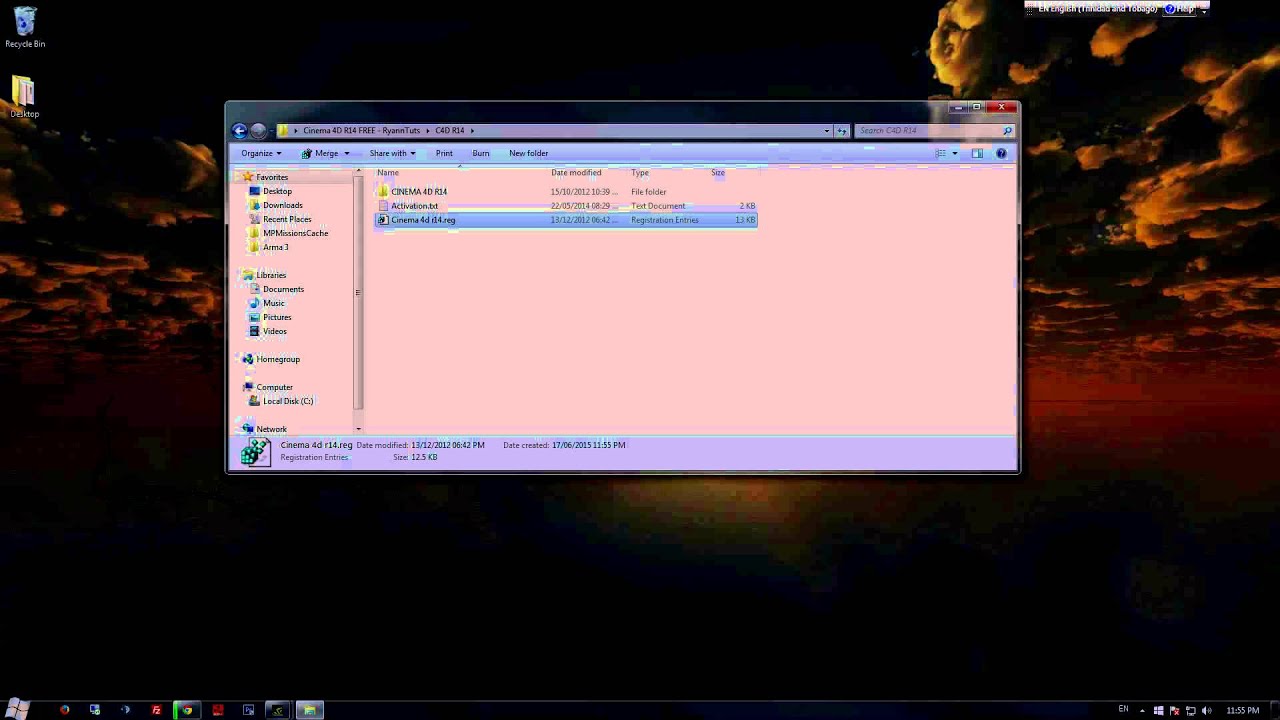Select Computer in the navigation pane
Viewport: 1280px width, 720px height.
[274, 387]
